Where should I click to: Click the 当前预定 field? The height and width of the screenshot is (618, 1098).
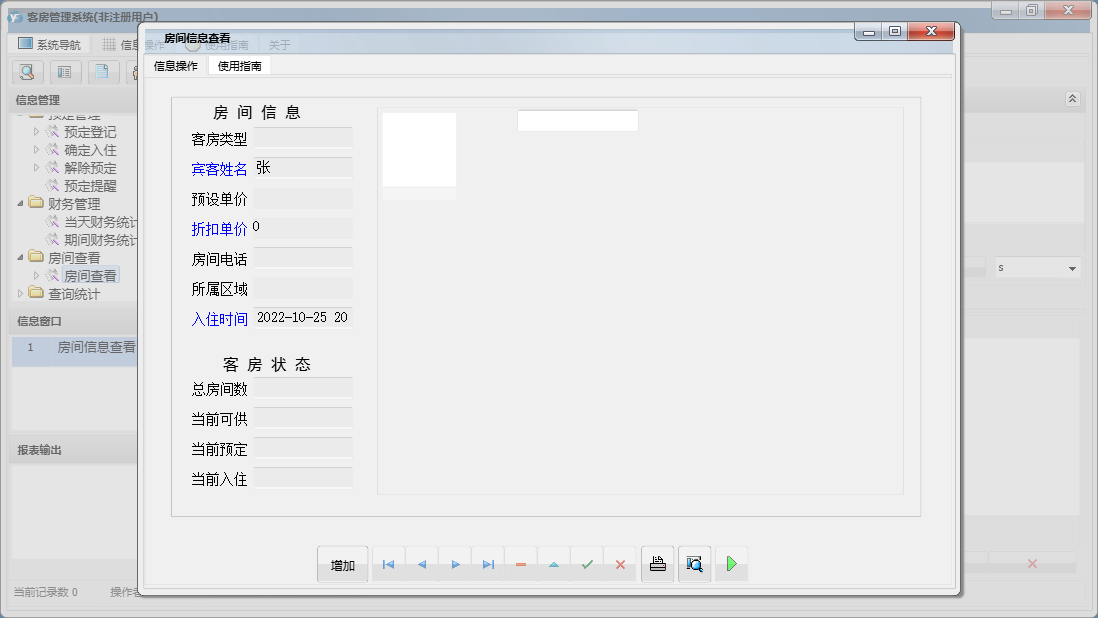303,449
